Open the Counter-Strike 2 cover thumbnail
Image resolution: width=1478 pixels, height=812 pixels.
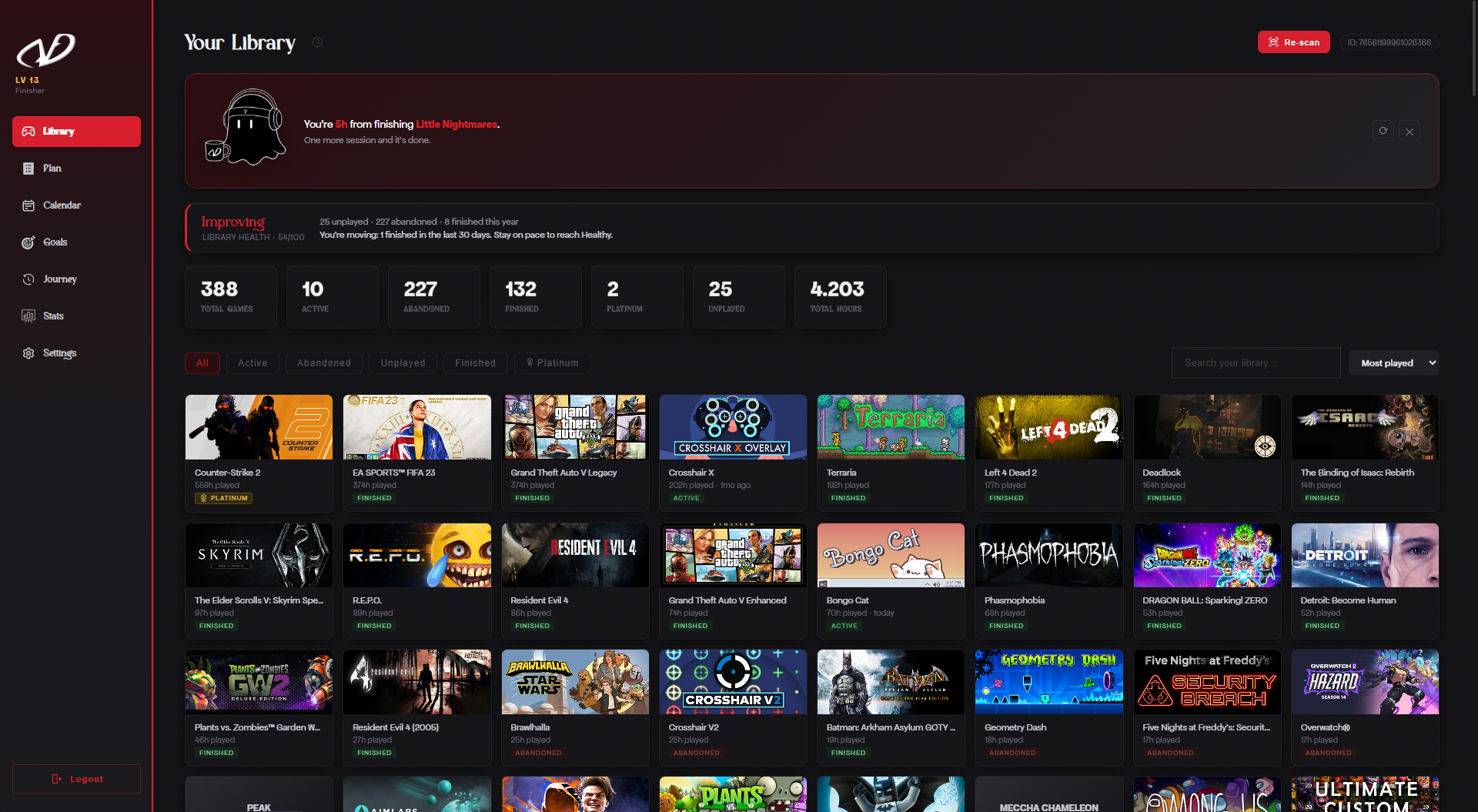click(x=259, y=427)
